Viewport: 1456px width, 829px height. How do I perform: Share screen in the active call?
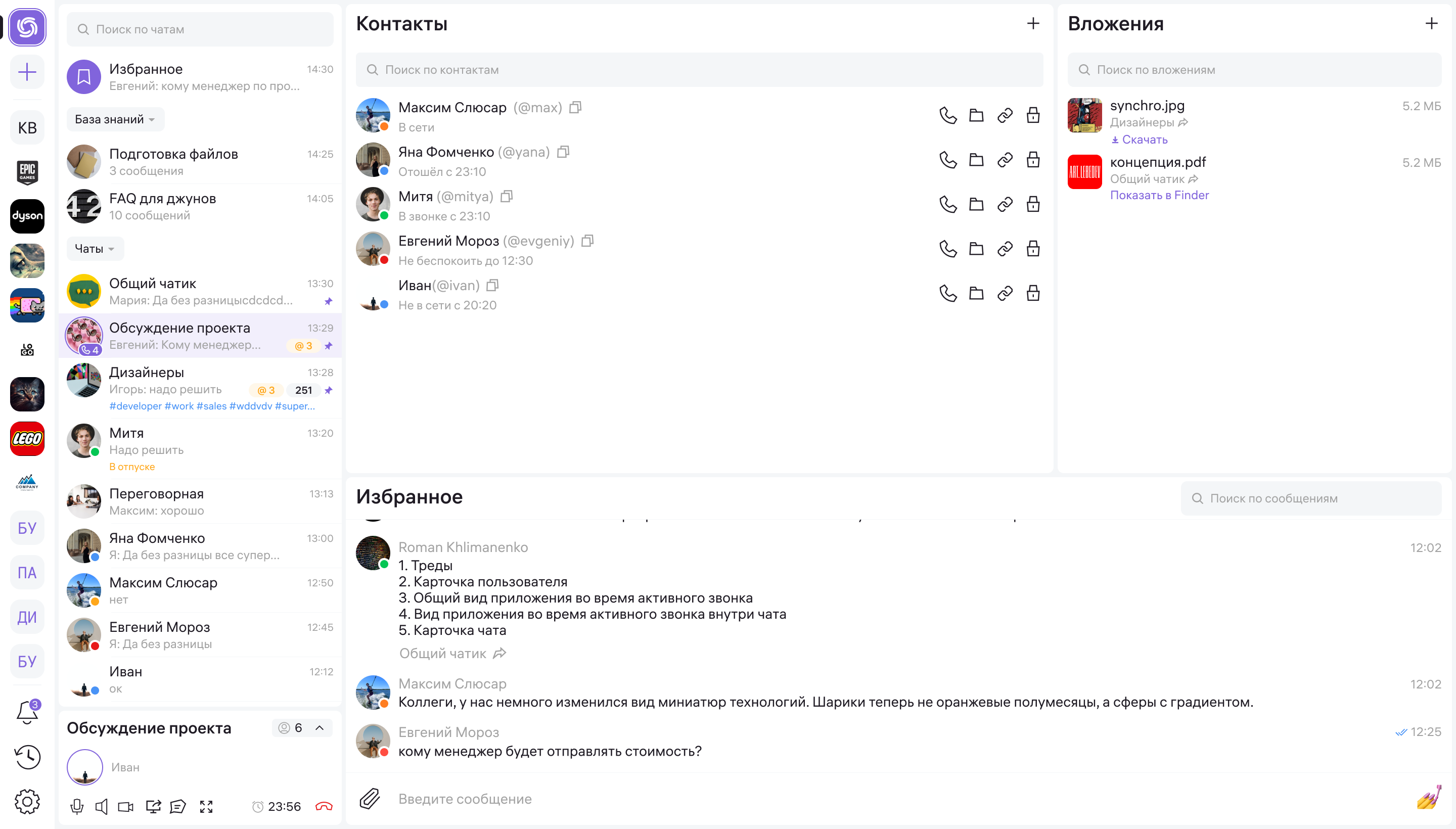(x=153, y=806)
